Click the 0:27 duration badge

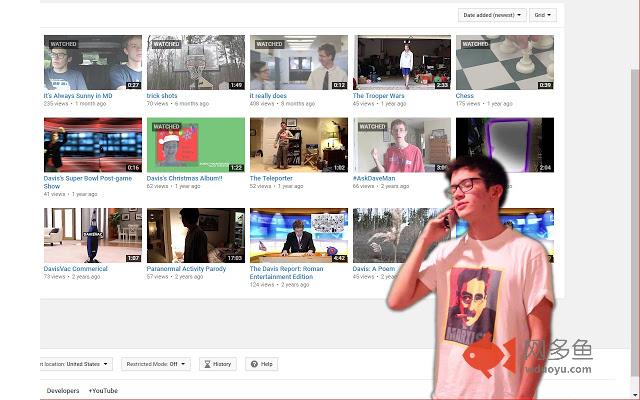click(x=133, y=85)
